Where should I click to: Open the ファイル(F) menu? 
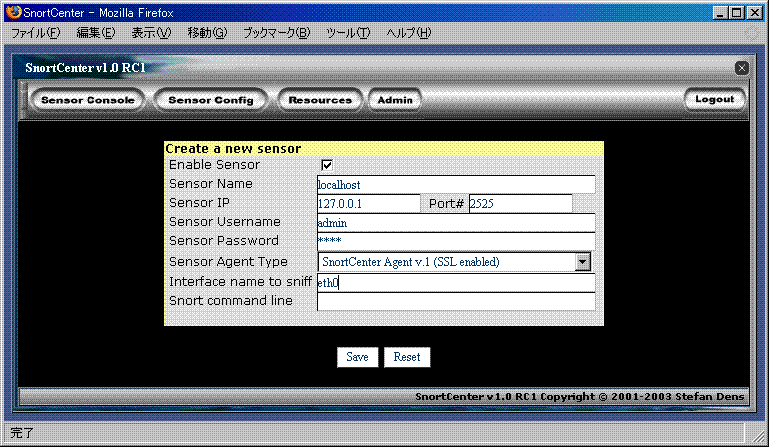point(35,33)
